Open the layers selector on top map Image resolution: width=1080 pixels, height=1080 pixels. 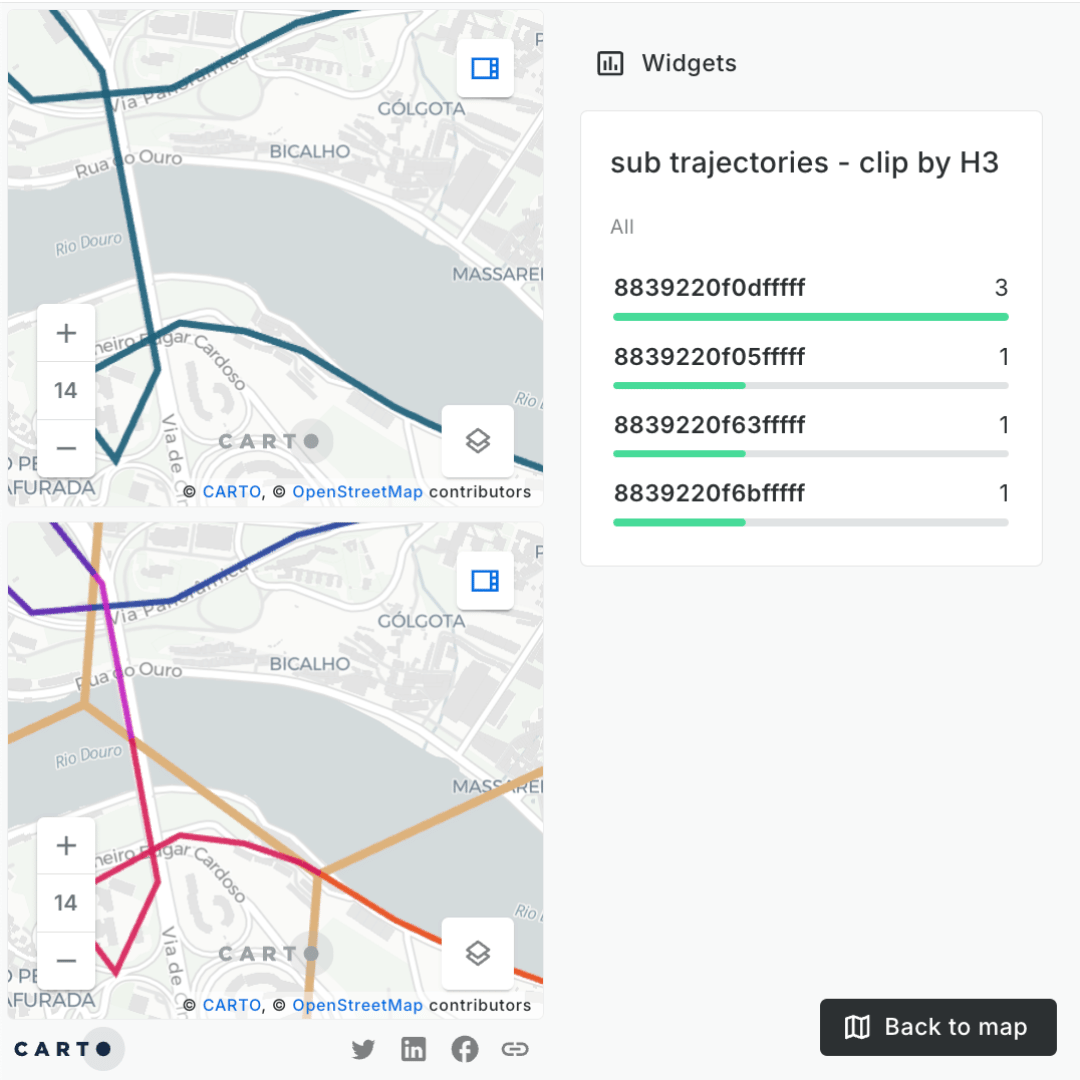477,441
